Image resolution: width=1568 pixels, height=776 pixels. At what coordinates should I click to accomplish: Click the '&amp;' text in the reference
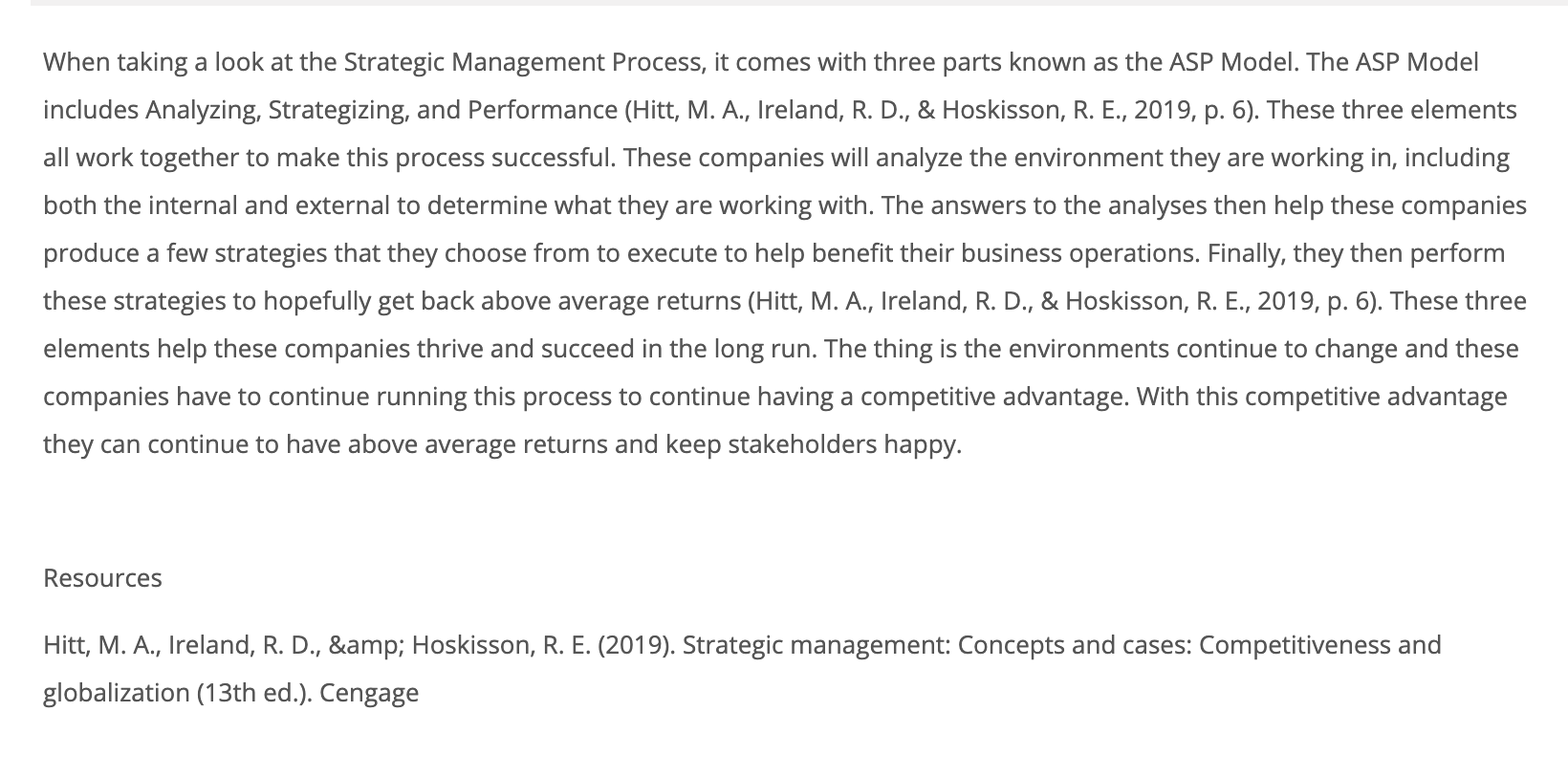(x=368, y=645)
